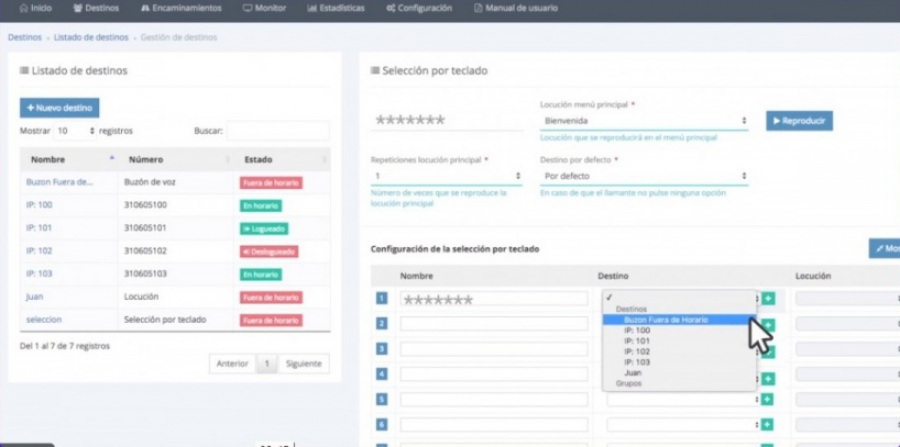
Task: Open the Destinos menu
Action: pos(96,9)
